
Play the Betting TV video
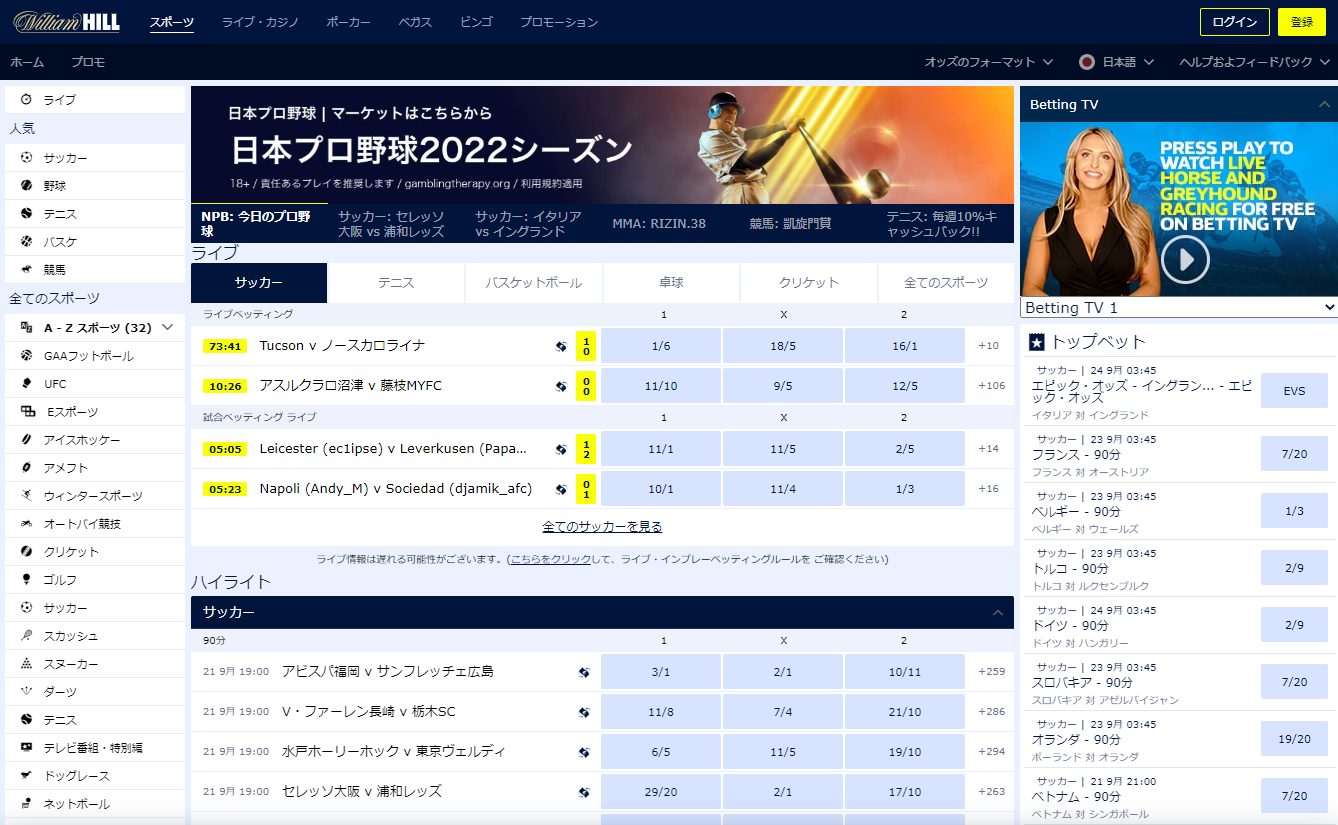click(1185, 261)
